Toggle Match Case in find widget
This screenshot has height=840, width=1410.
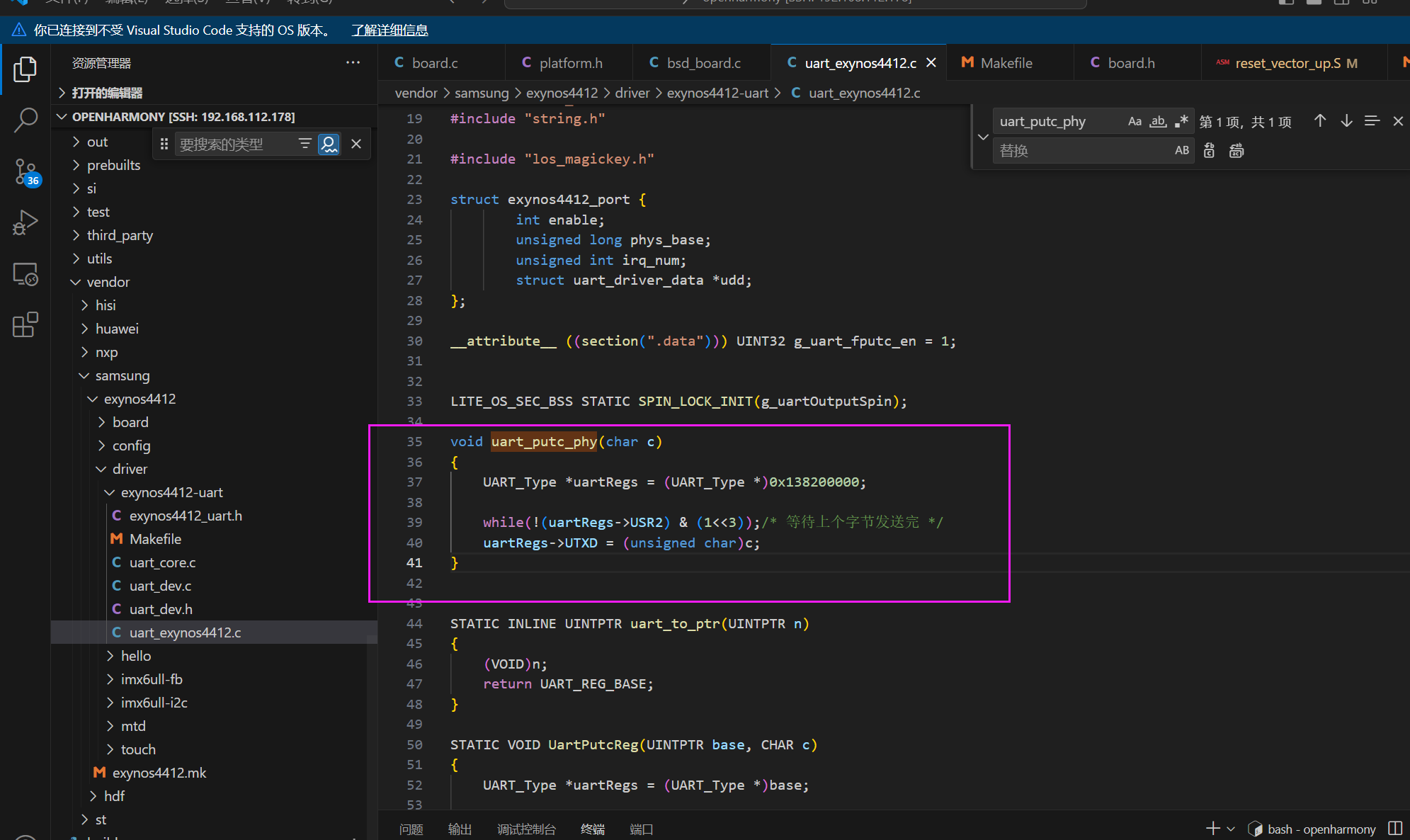(1135, 121)
